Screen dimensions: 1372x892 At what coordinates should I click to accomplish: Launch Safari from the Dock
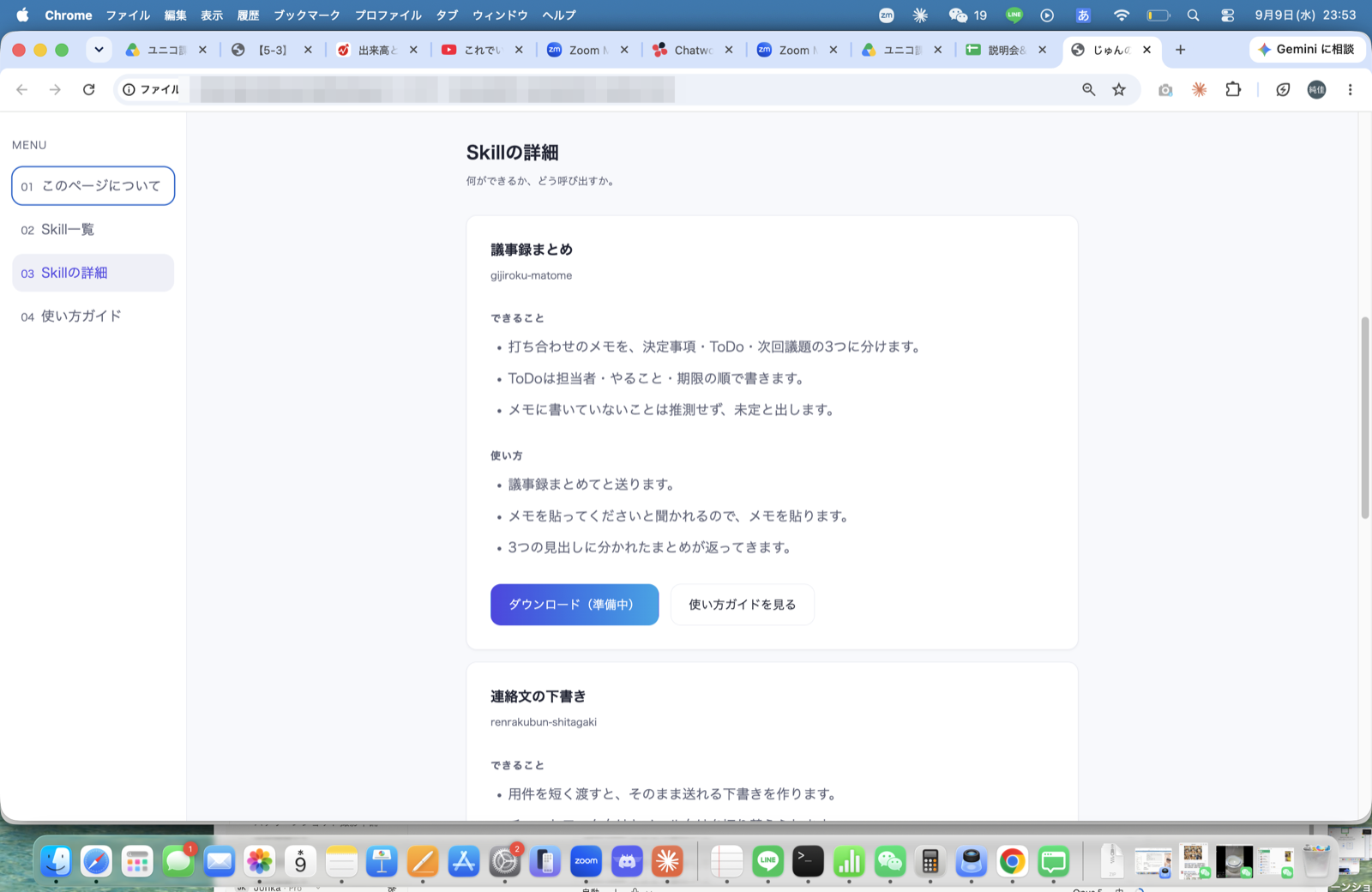[x=96, y=861]
